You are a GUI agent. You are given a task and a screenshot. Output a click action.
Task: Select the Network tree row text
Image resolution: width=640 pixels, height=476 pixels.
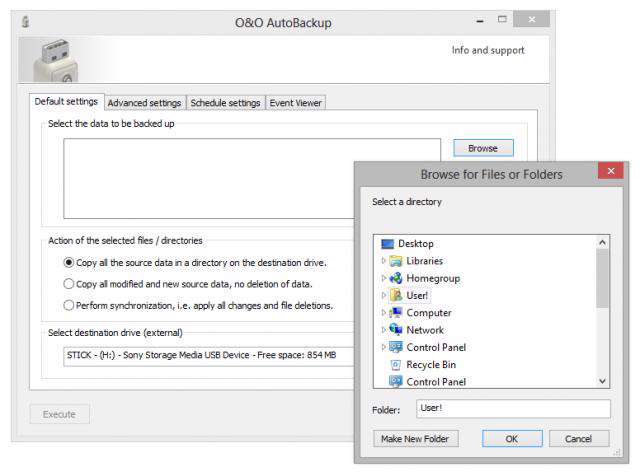pos(425,330)
